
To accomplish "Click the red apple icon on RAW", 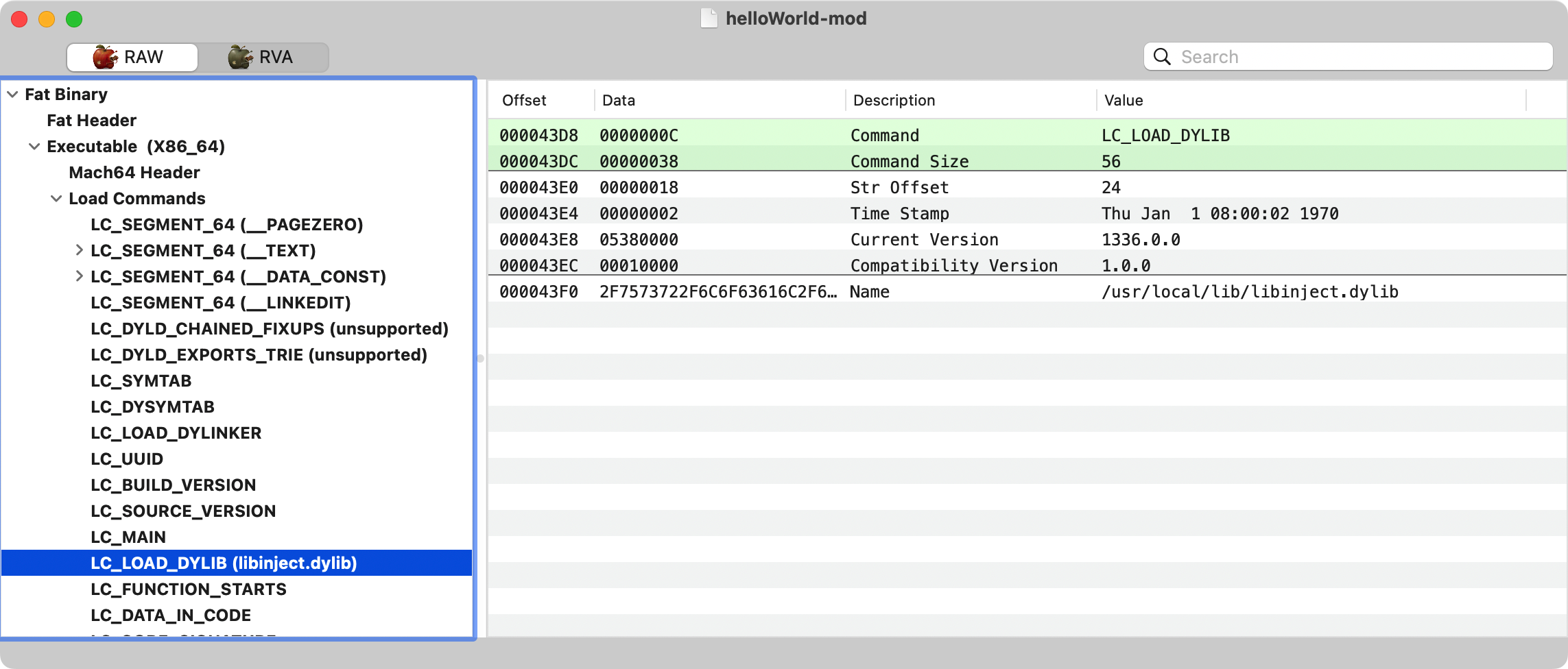I will click(x=105, y=57).
